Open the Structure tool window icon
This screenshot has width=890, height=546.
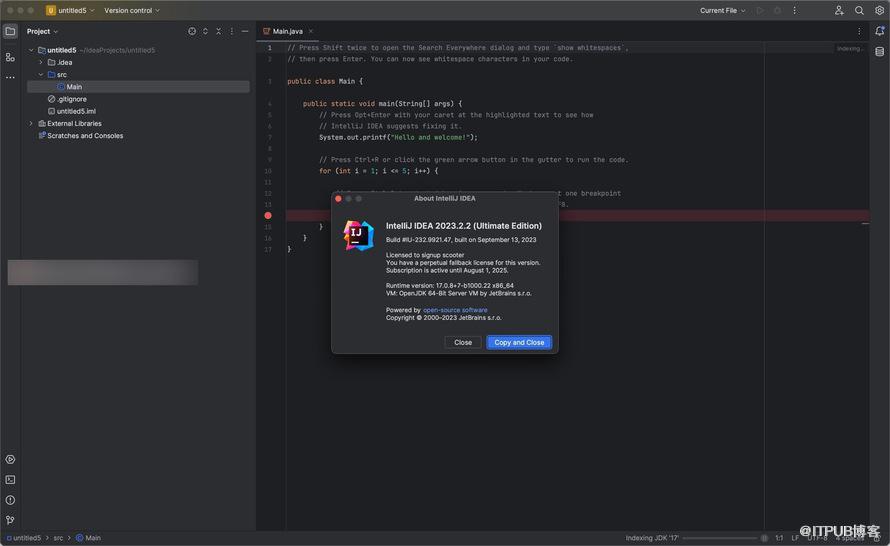click(10, 57)
